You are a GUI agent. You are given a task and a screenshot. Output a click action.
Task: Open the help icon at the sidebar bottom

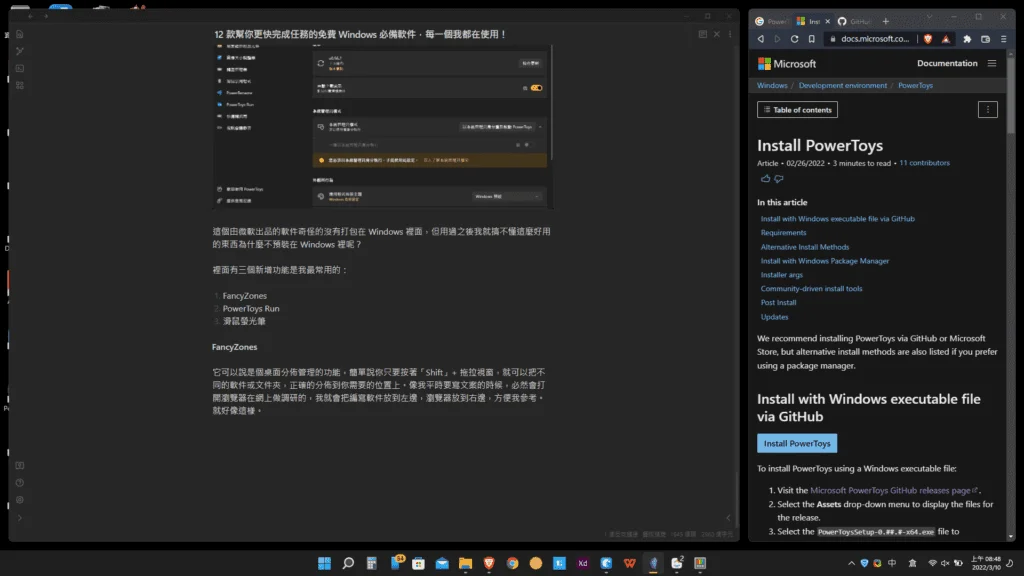click(20, 483)
